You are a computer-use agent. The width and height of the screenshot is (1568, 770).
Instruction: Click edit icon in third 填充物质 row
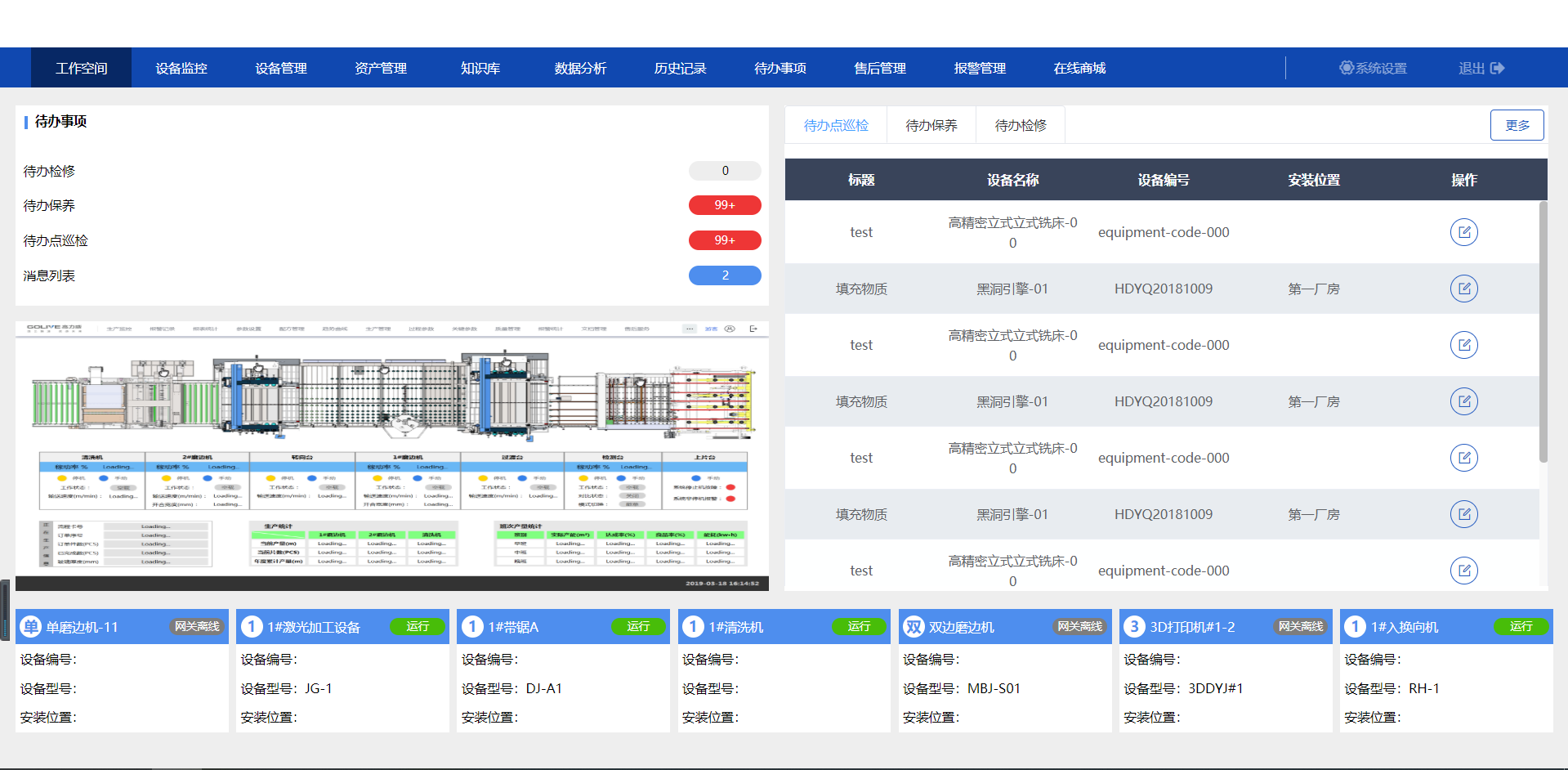pos(1464,514)
